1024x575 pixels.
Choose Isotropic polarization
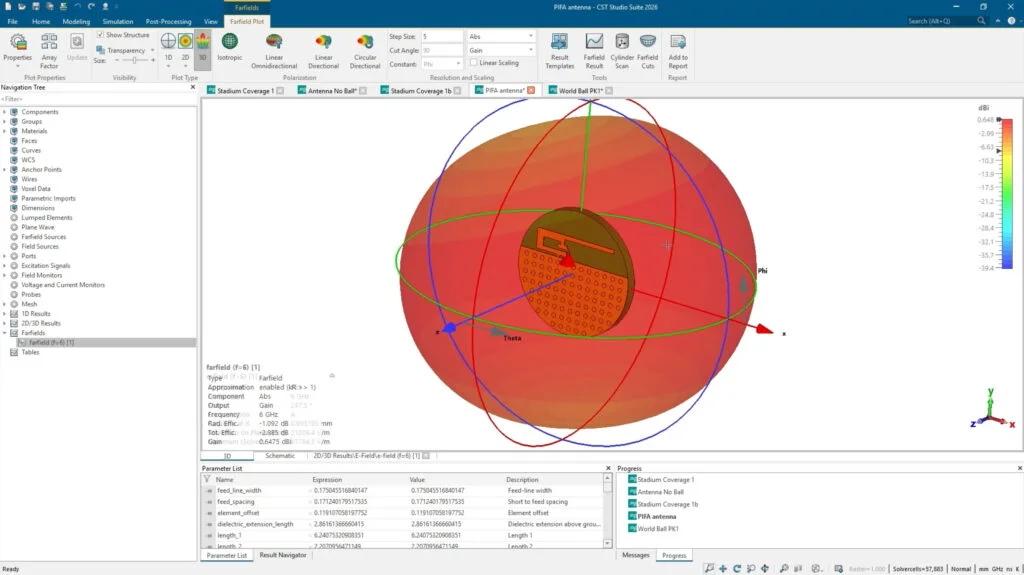pos(230,48)
